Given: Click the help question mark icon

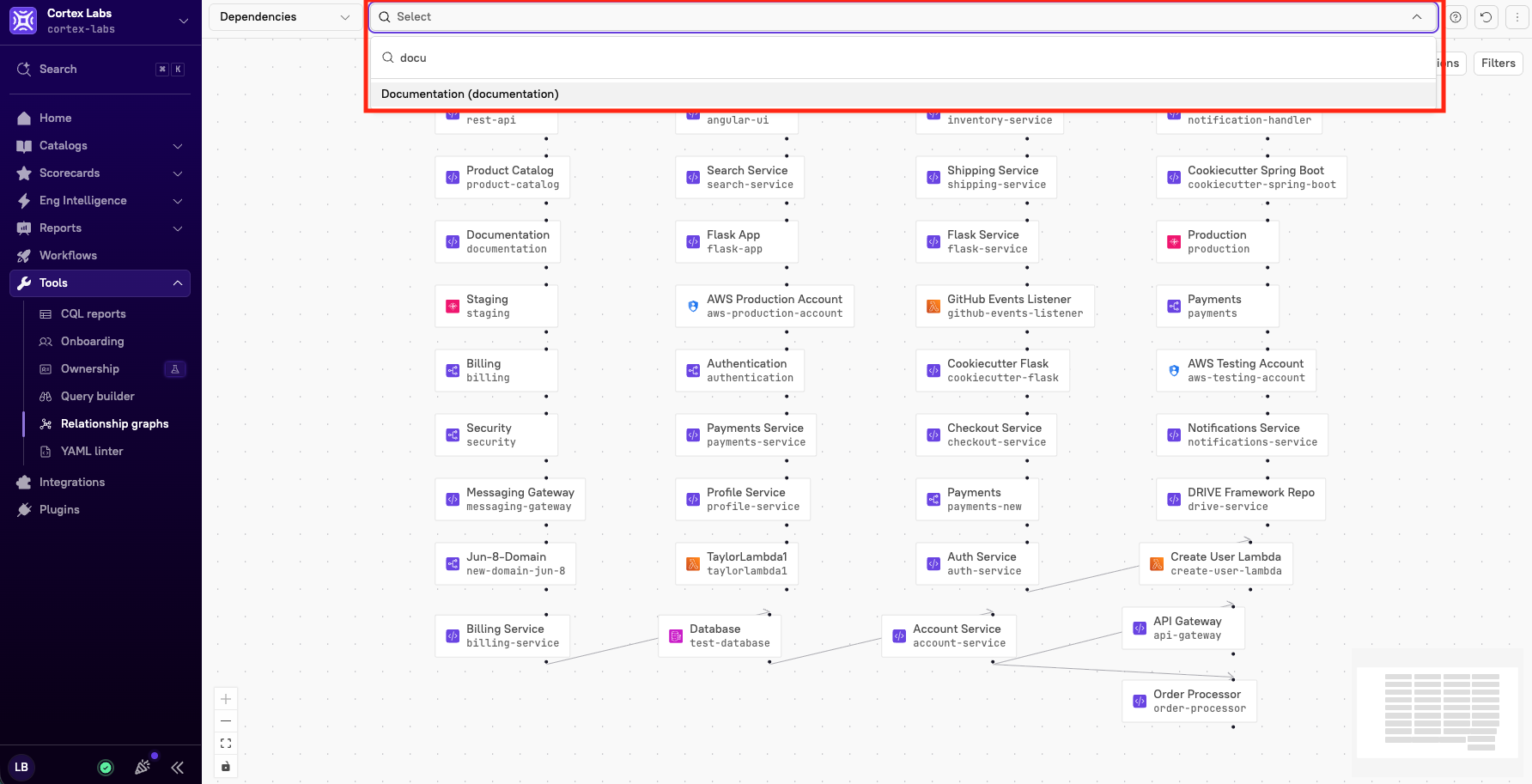Looking at the screenshot, I should coord(1456,17).
